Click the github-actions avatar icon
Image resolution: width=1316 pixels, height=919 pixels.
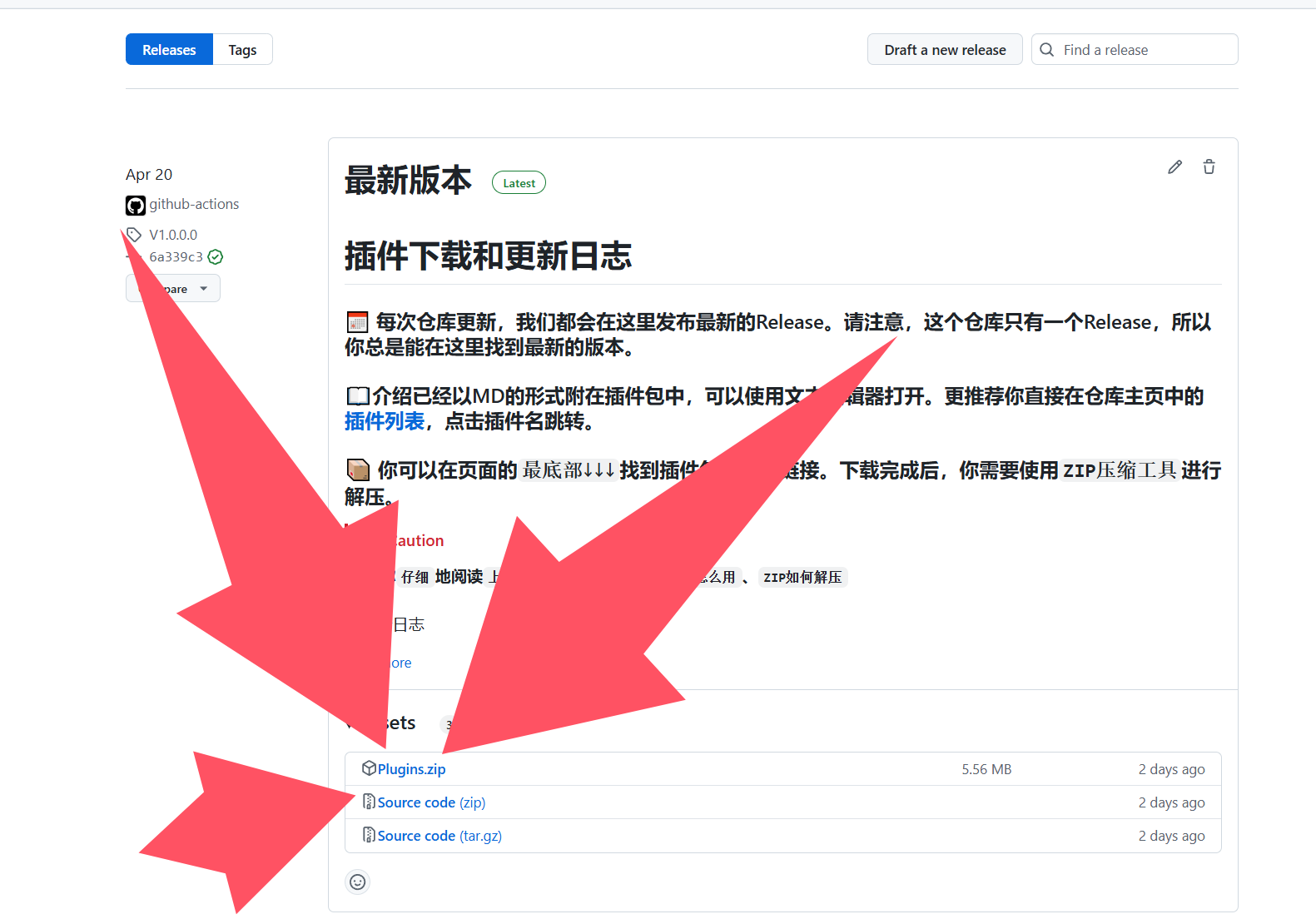pyautogui.click(x=135, y=205)
